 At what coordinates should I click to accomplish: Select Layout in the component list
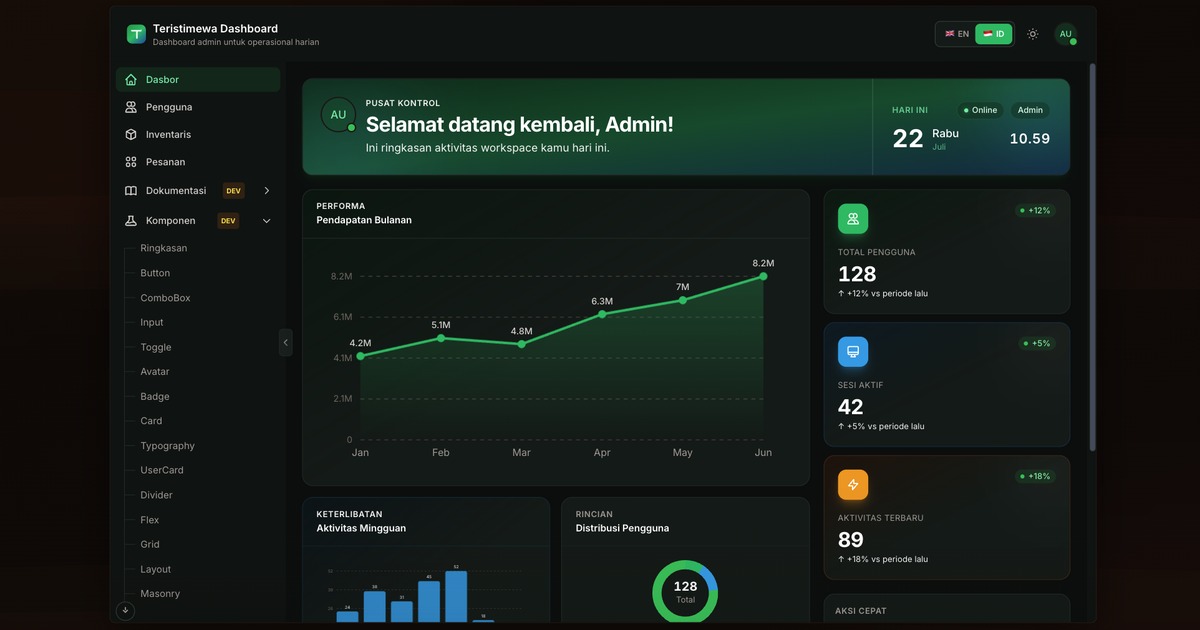pyautogui.click(x=156, y=569)
